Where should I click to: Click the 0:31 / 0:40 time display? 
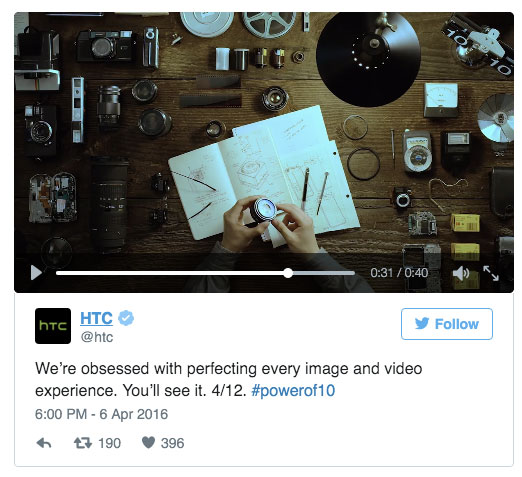click(399, 273)
